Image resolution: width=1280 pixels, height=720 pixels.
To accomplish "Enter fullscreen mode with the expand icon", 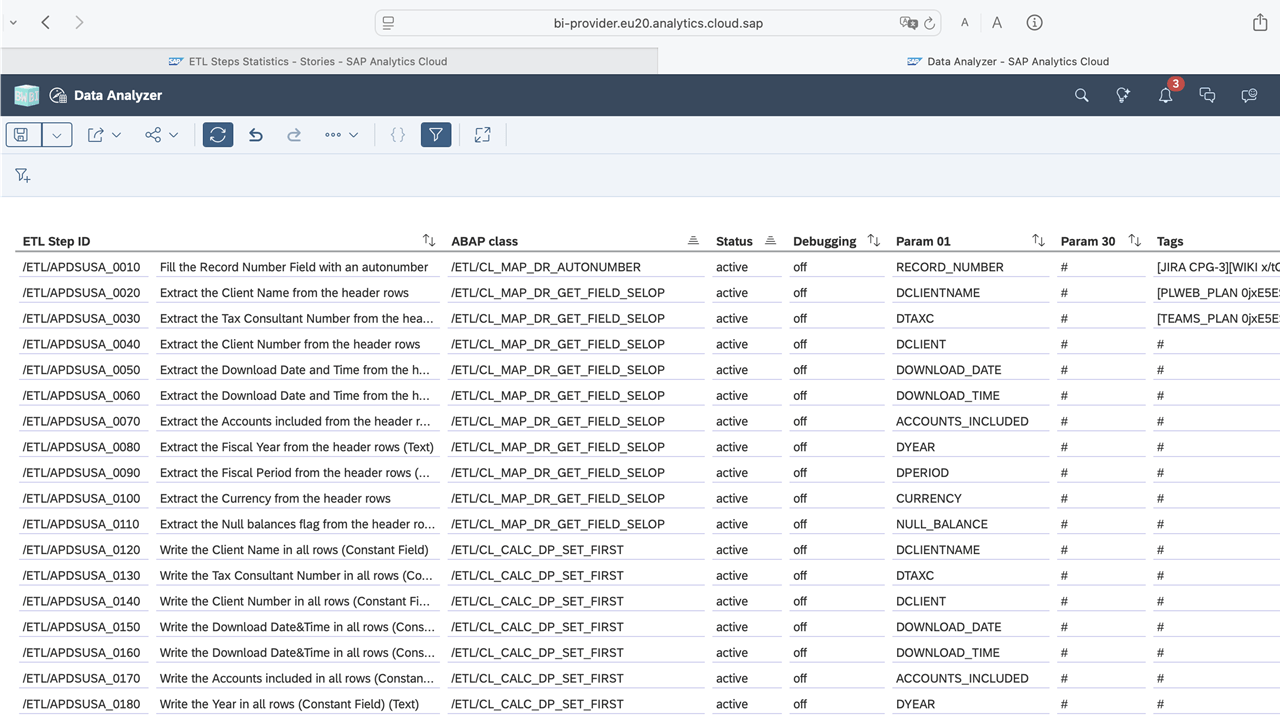I will click(482, 134).
